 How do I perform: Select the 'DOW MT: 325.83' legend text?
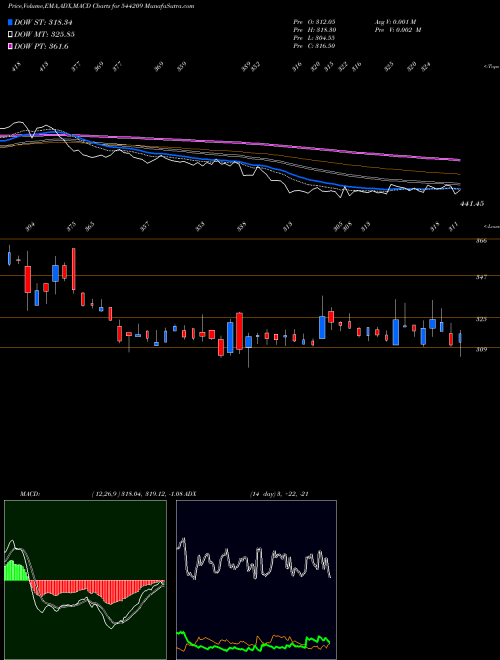45,35
